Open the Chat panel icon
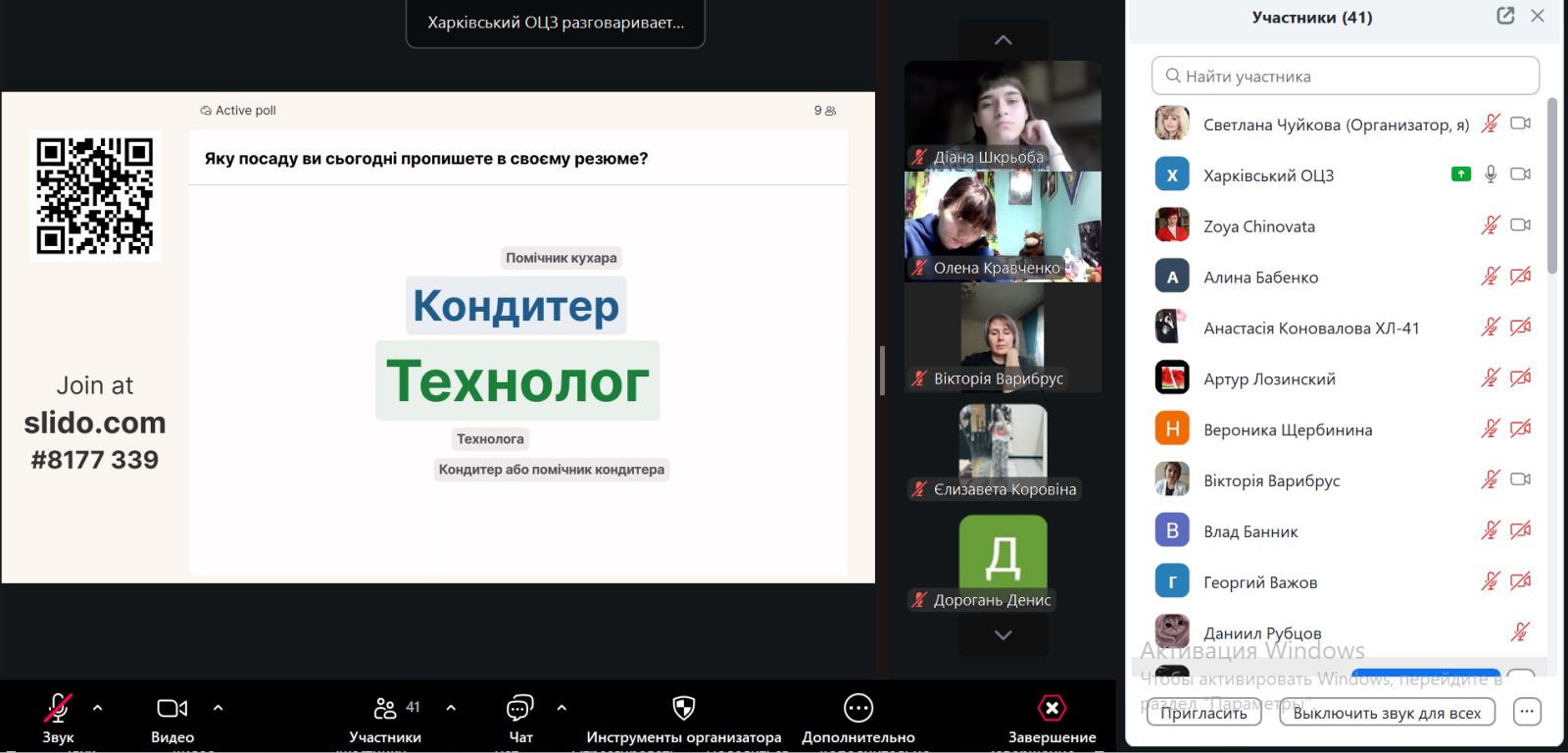The height and width of the screenshot is (753, 1568). pos(519,708)
